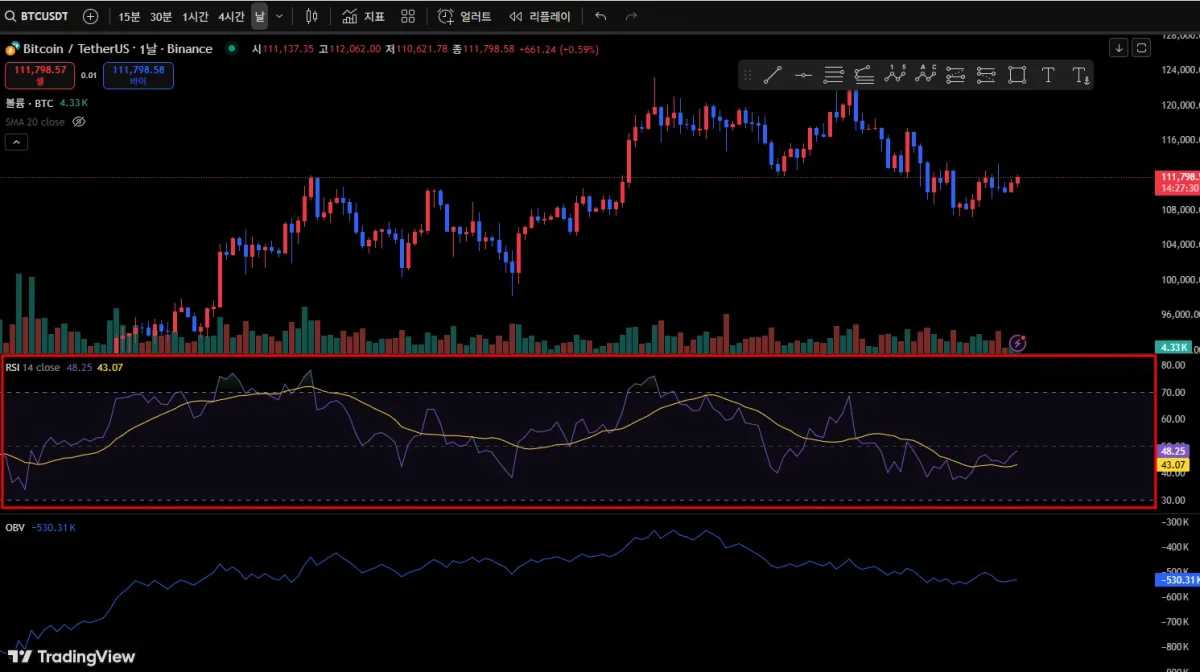This screenshot has height=672, width=1200.
Task: Expand the timeframe interval dropdown arrow
Action: pyautogui.click(x=279, y=16)
